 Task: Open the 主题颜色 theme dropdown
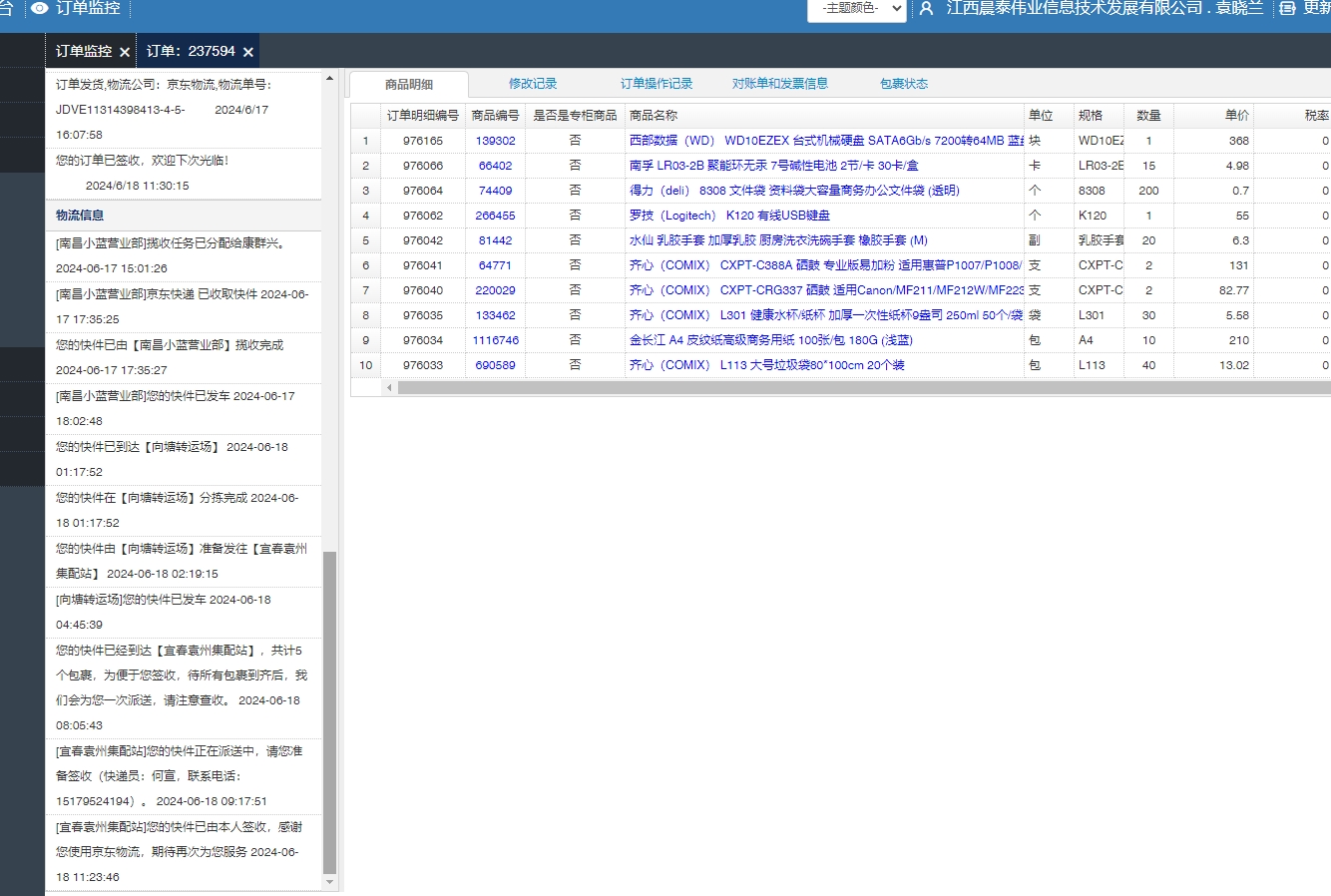pyautogui.click(x=856, y=8)
